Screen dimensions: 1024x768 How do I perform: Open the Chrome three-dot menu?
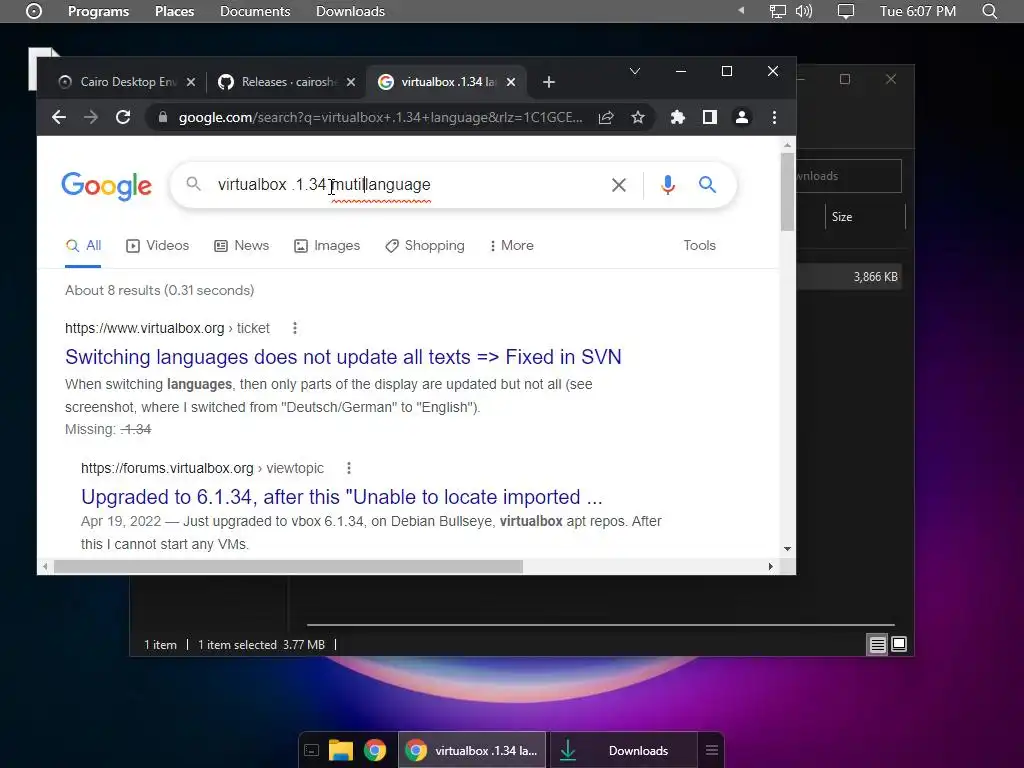pyautogui.click(x=774, y=117)
